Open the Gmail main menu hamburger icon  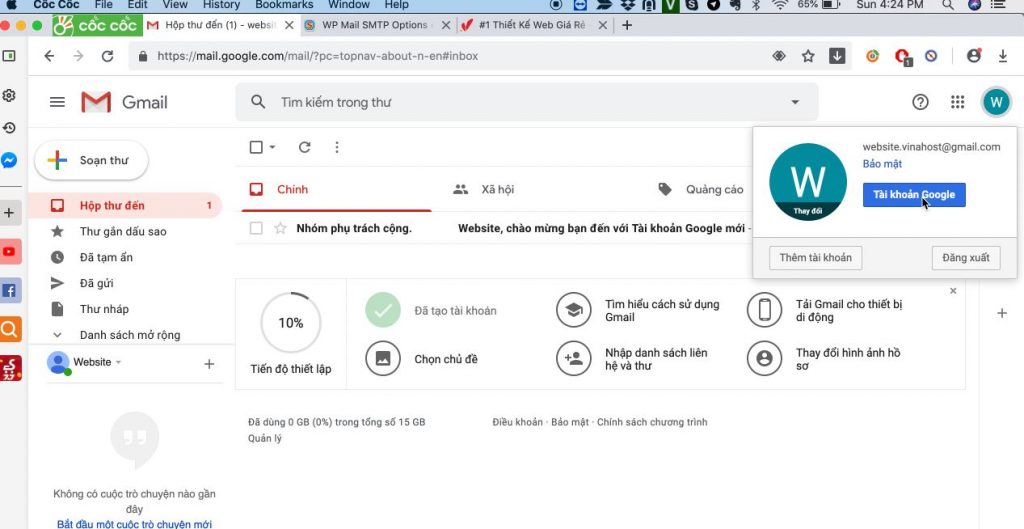tap(57, 102)
